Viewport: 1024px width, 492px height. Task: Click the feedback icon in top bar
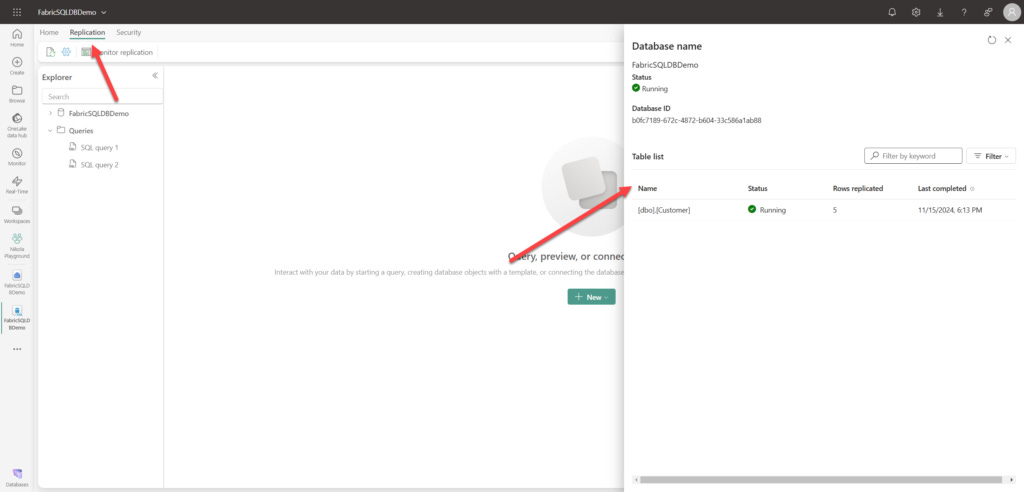click(987, 12)
